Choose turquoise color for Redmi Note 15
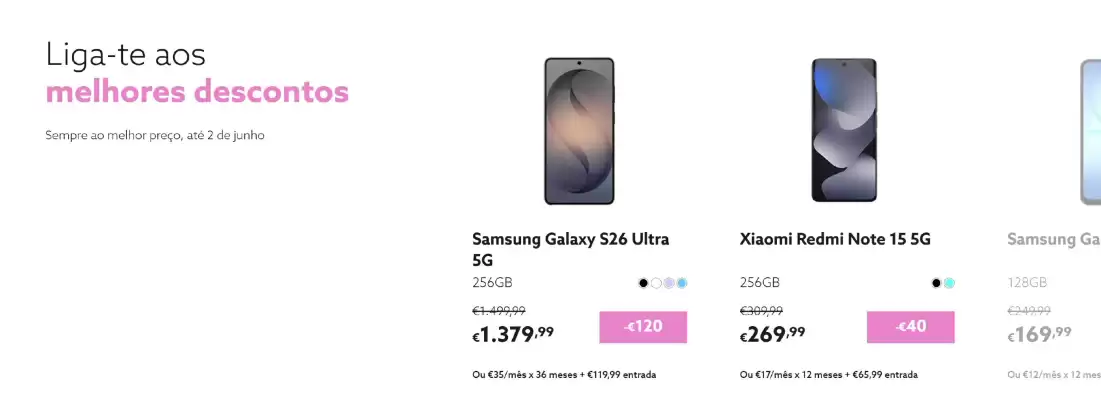 tap(949, 283)
